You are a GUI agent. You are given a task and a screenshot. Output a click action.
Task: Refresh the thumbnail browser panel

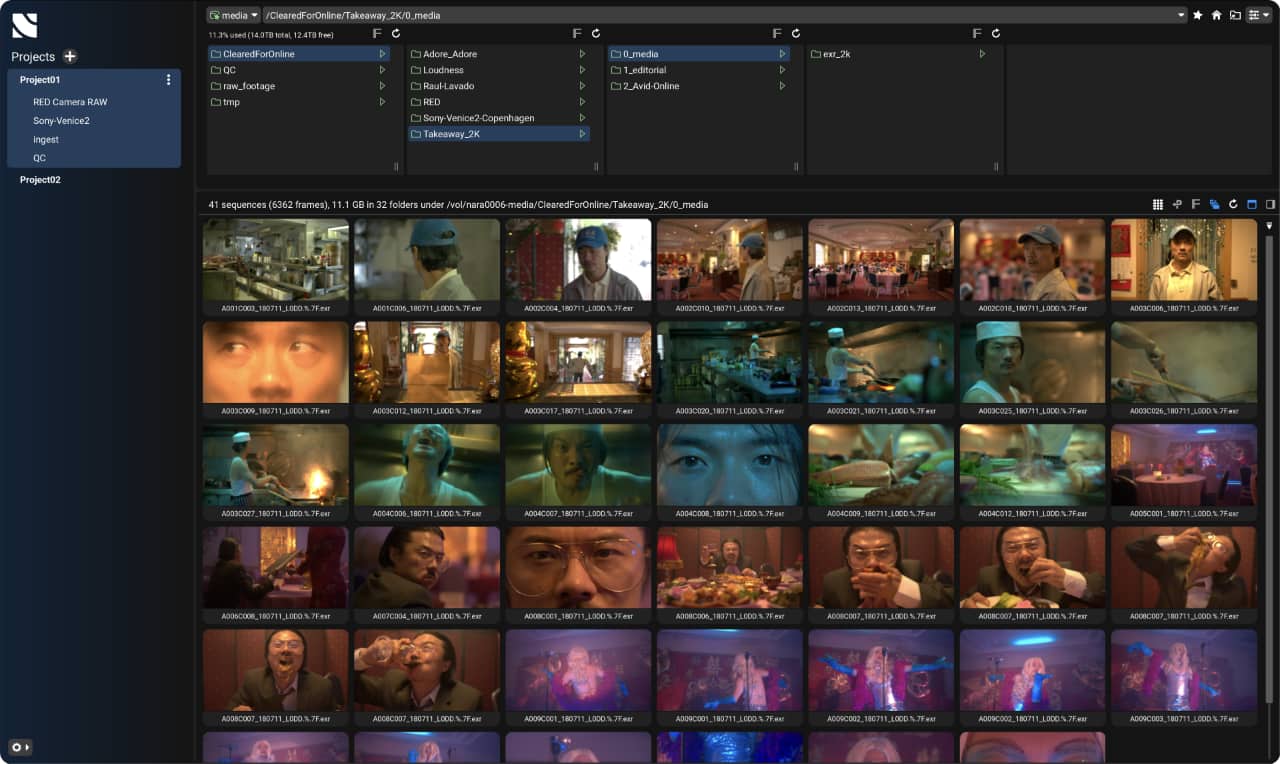(x=1233, y=204)
